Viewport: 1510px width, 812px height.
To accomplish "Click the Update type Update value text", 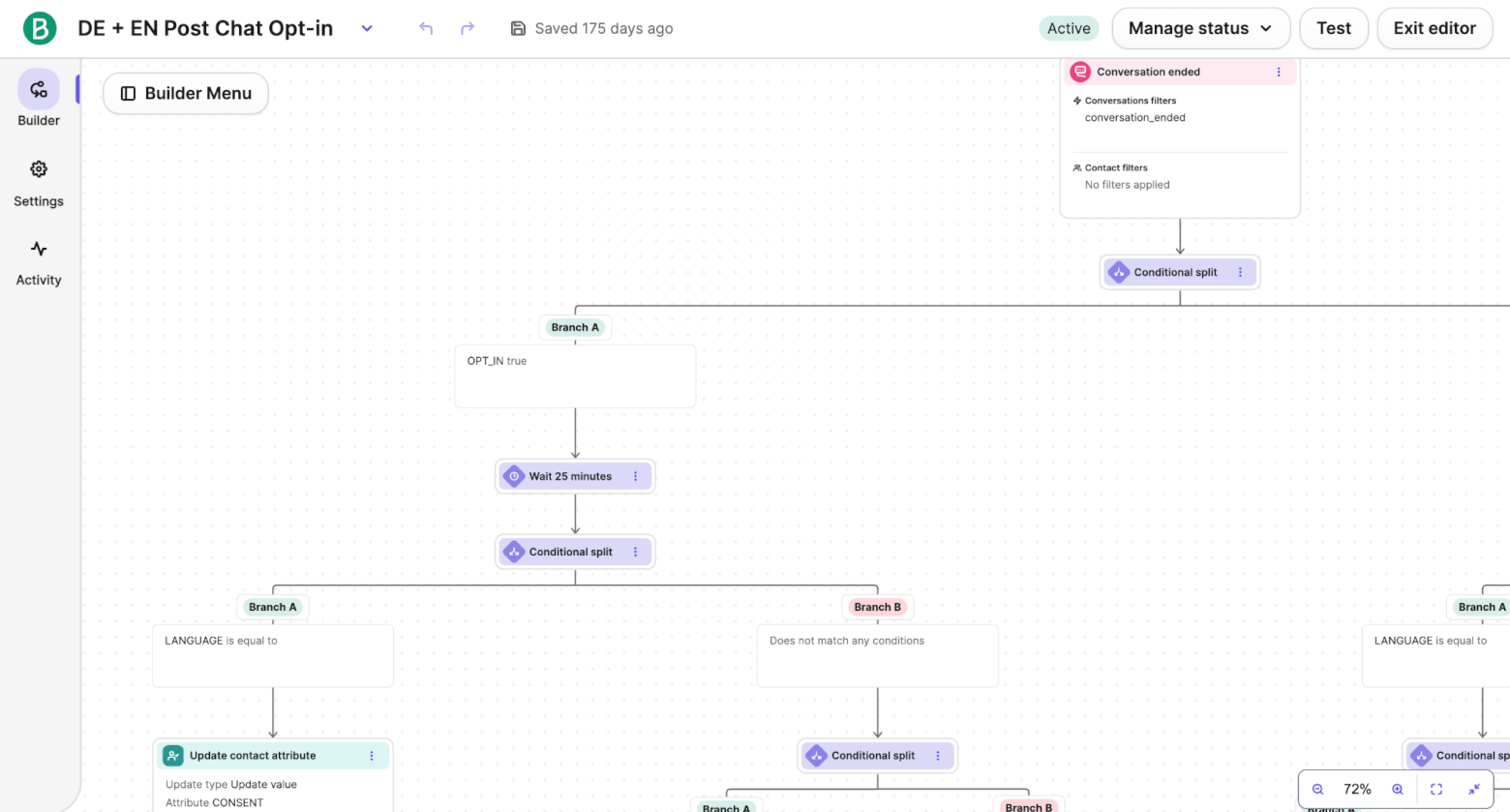I will [x=231, y=785].
